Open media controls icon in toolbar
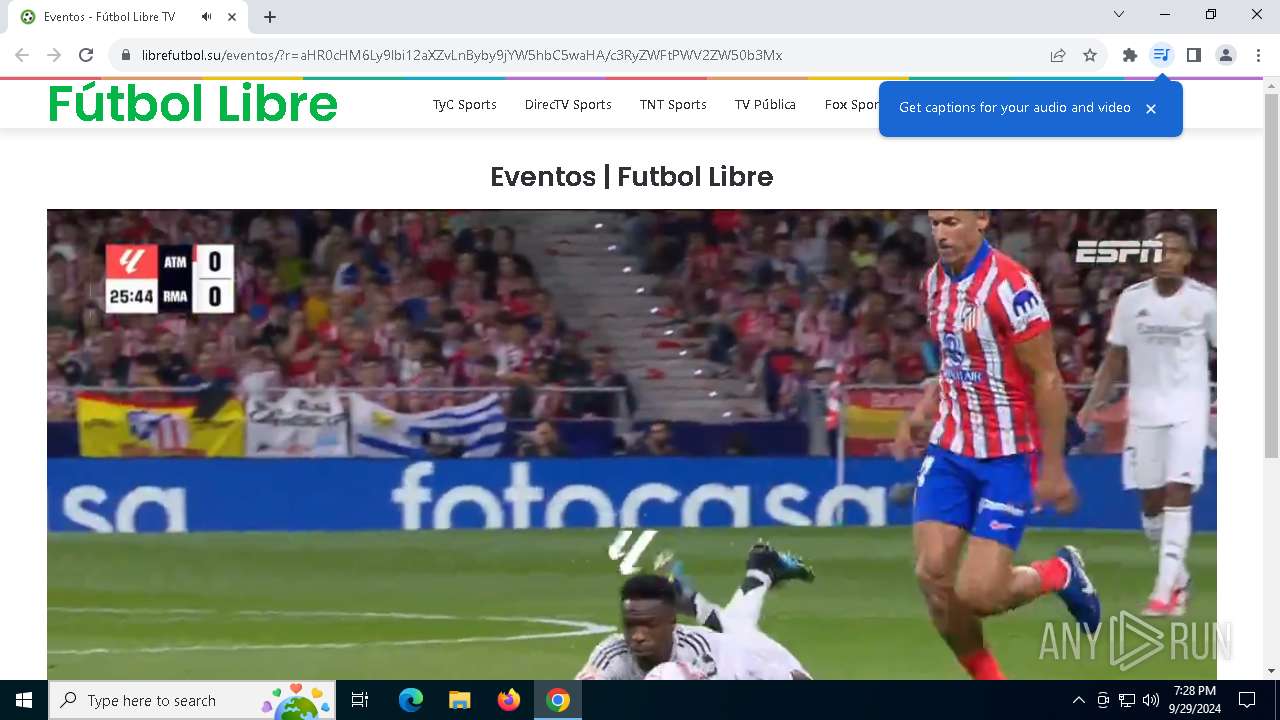This screenshot has height=720, width=1280. (x=1161, y=55)
